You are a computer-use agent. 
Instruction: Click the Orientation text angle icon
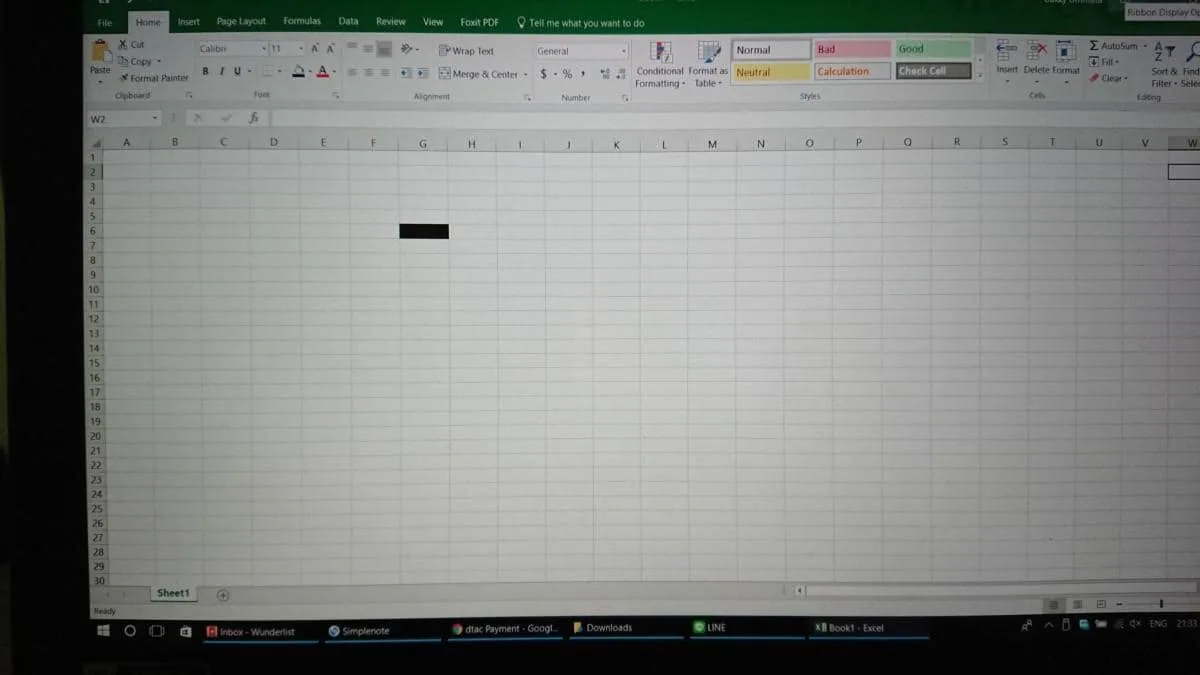(407, 49)
